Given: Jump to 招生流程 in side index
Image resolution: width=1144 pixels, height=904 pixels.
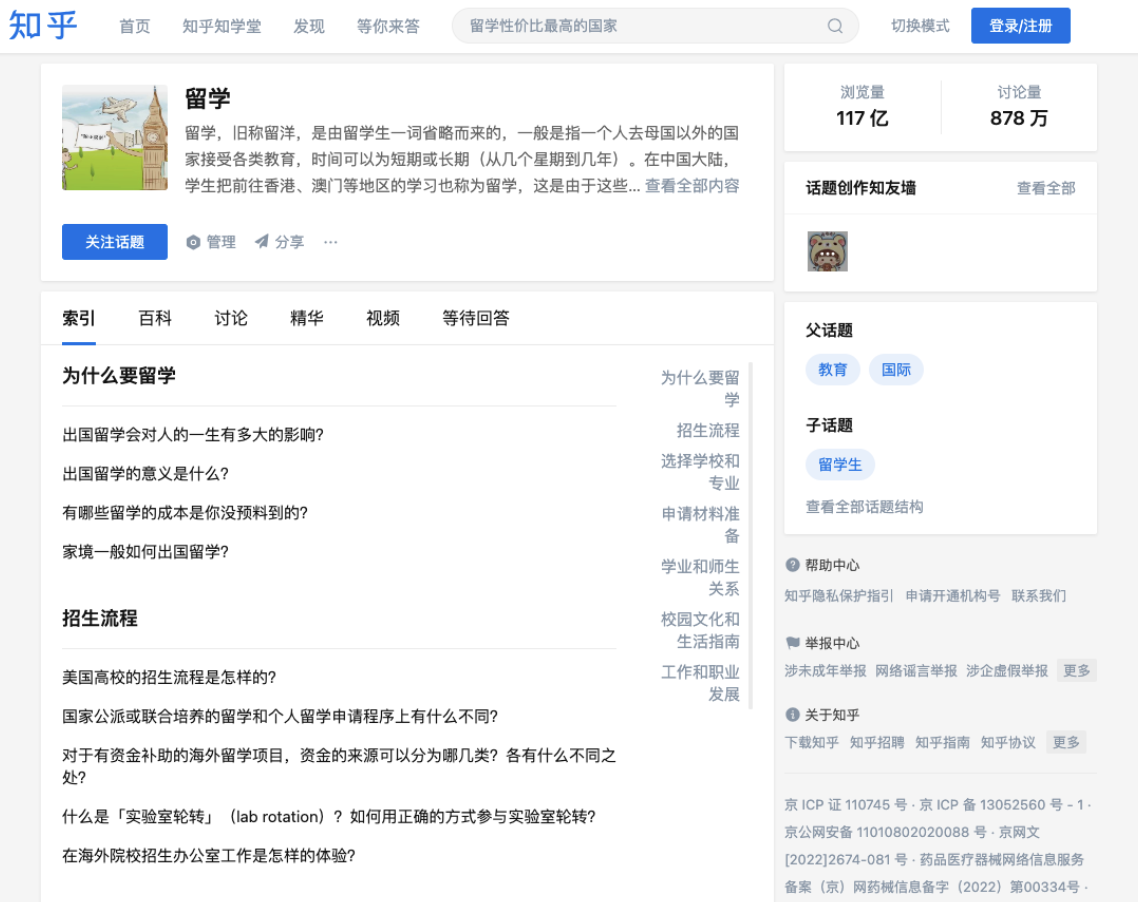Looking at the screenshot, I should [x=711, y=432].
